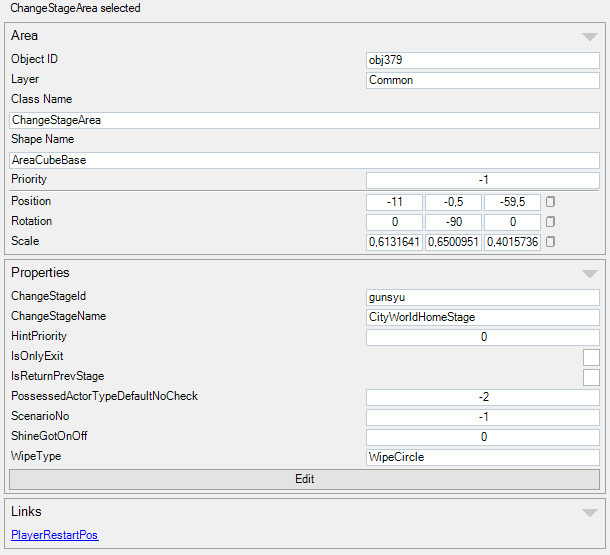Click the copy icon beside Position fields

click(550, 202)
